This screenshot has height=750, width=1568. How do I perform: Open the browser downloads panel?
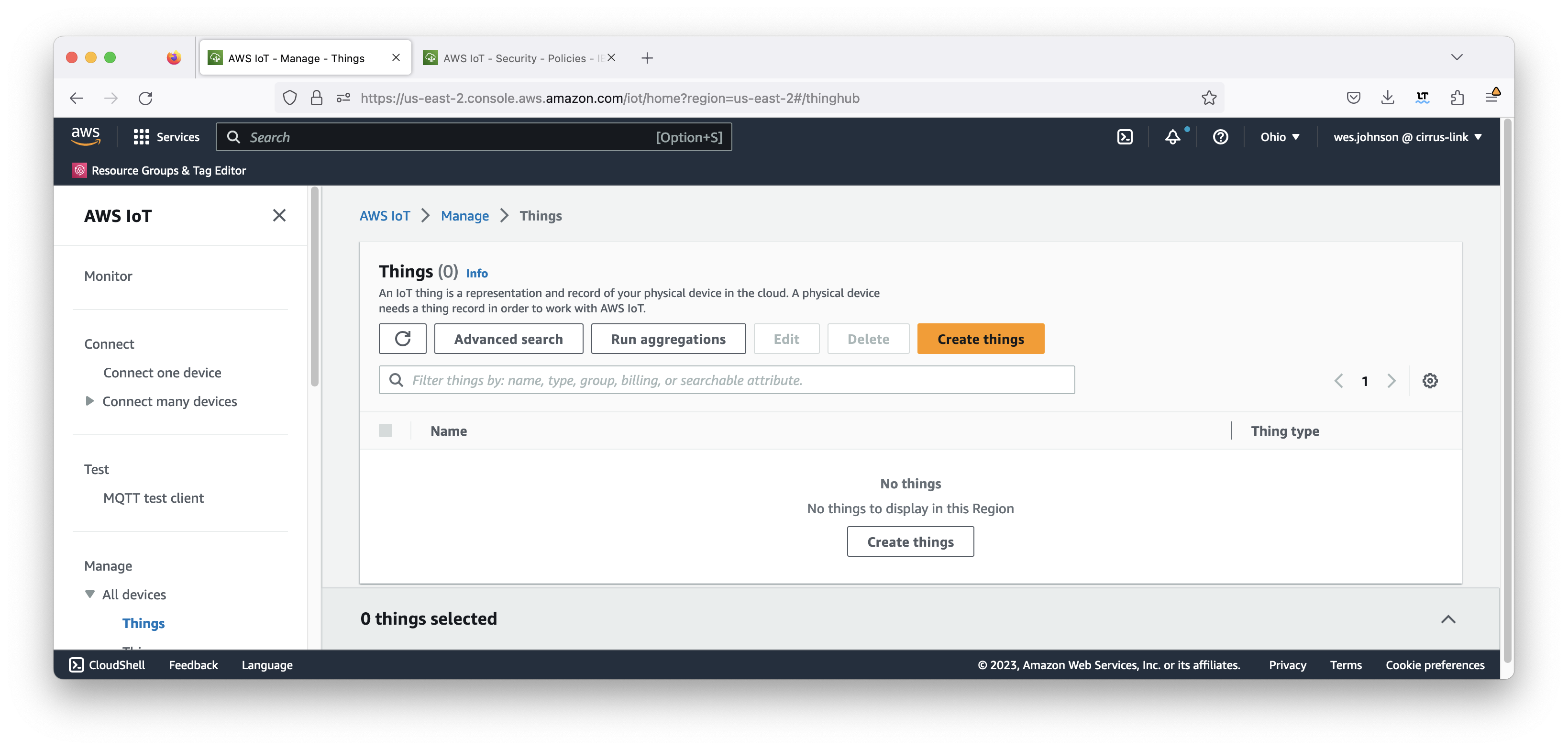tap(1388, 98)
